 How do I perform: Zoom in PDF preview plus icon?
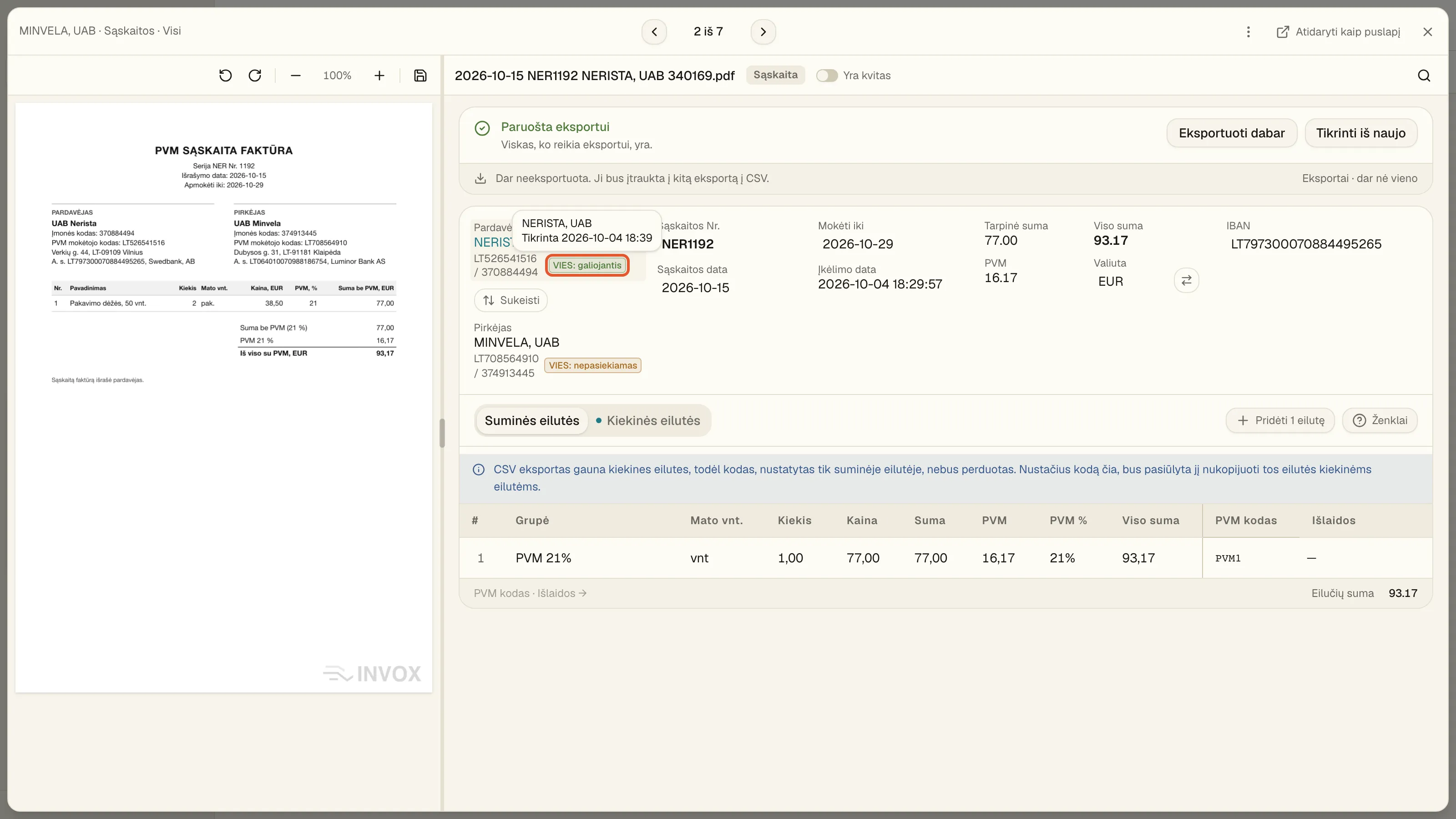(379, 76)
